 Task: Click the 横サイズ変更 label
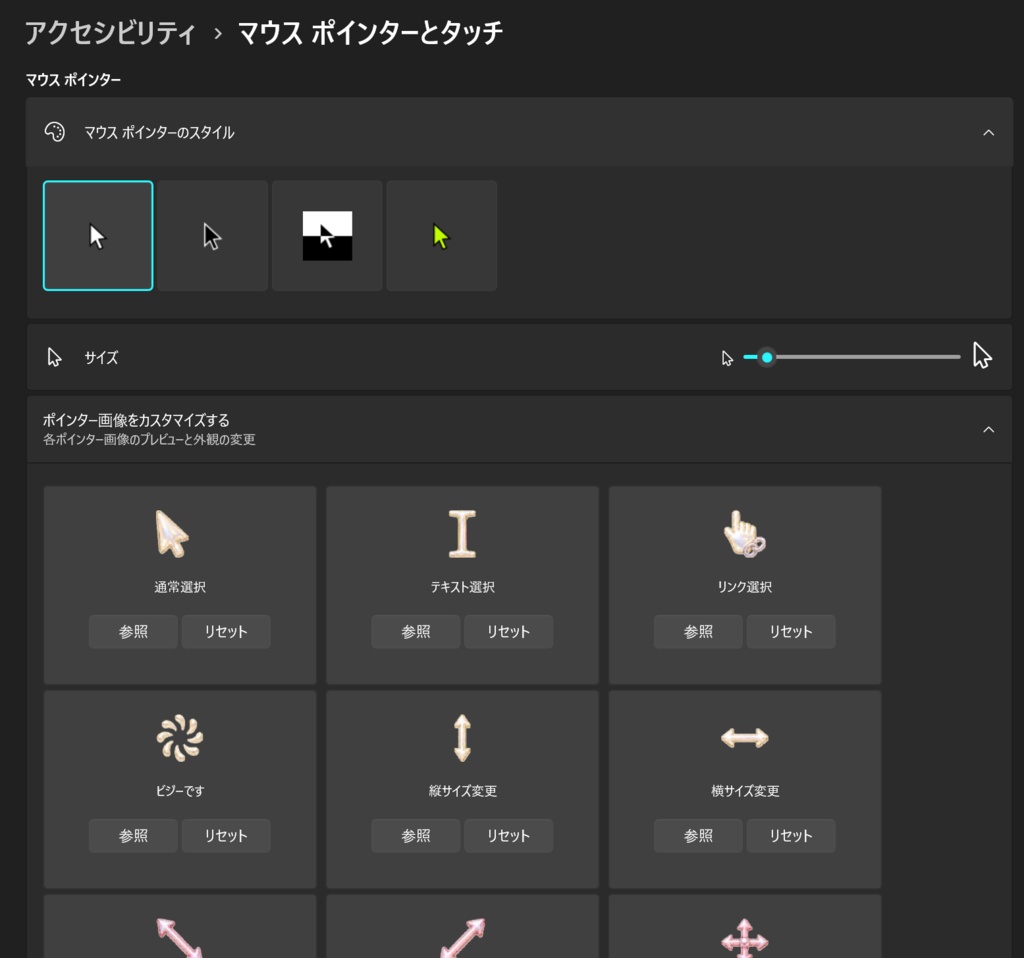point(744,791)
